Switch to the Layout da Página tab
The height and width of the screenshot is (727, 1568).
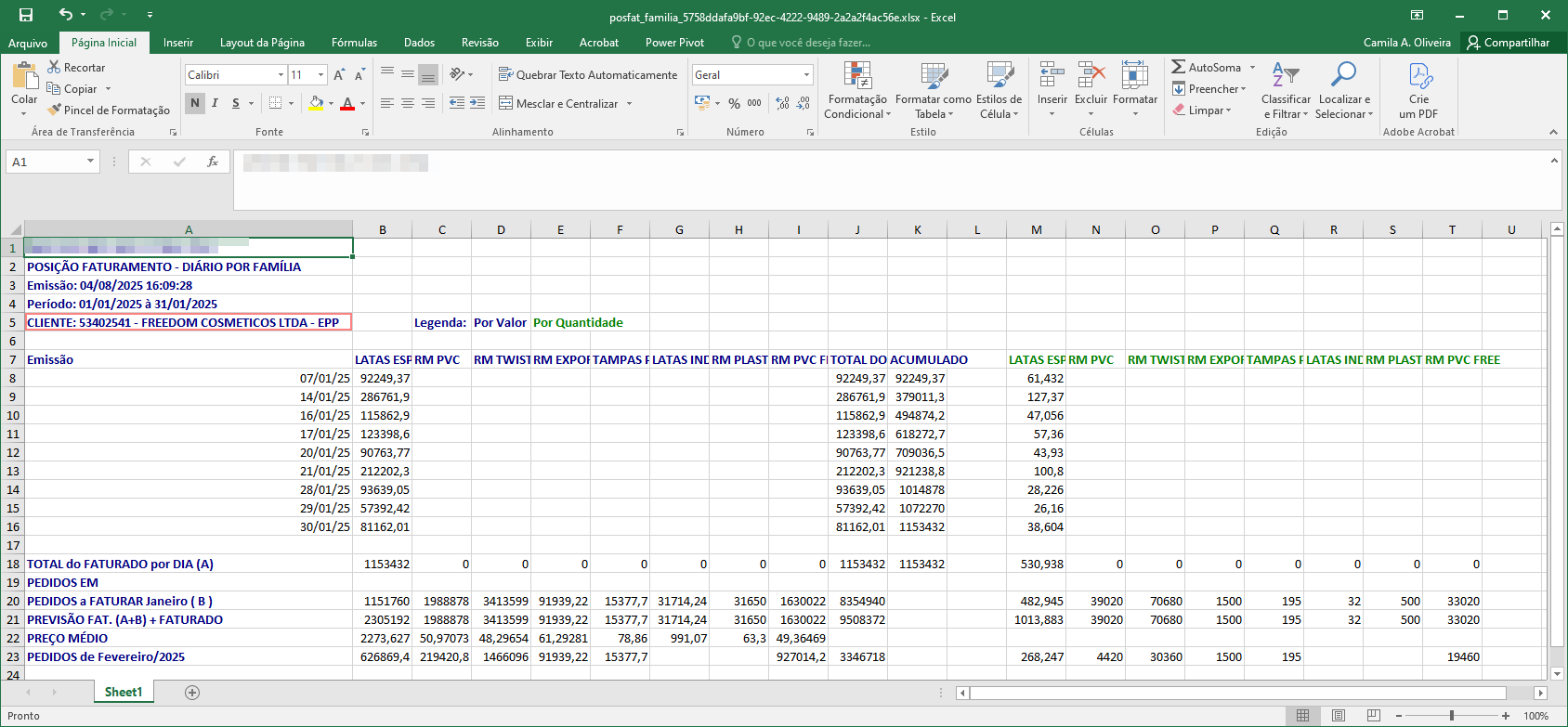262,43
